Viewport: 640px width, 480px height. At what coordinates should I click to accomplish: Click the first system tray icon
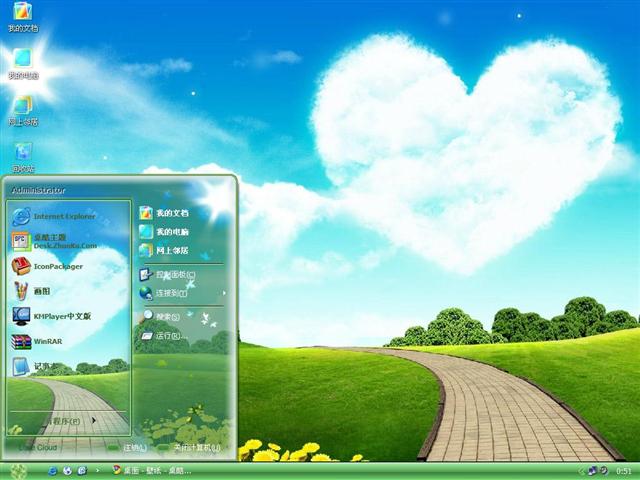[592, 471]
